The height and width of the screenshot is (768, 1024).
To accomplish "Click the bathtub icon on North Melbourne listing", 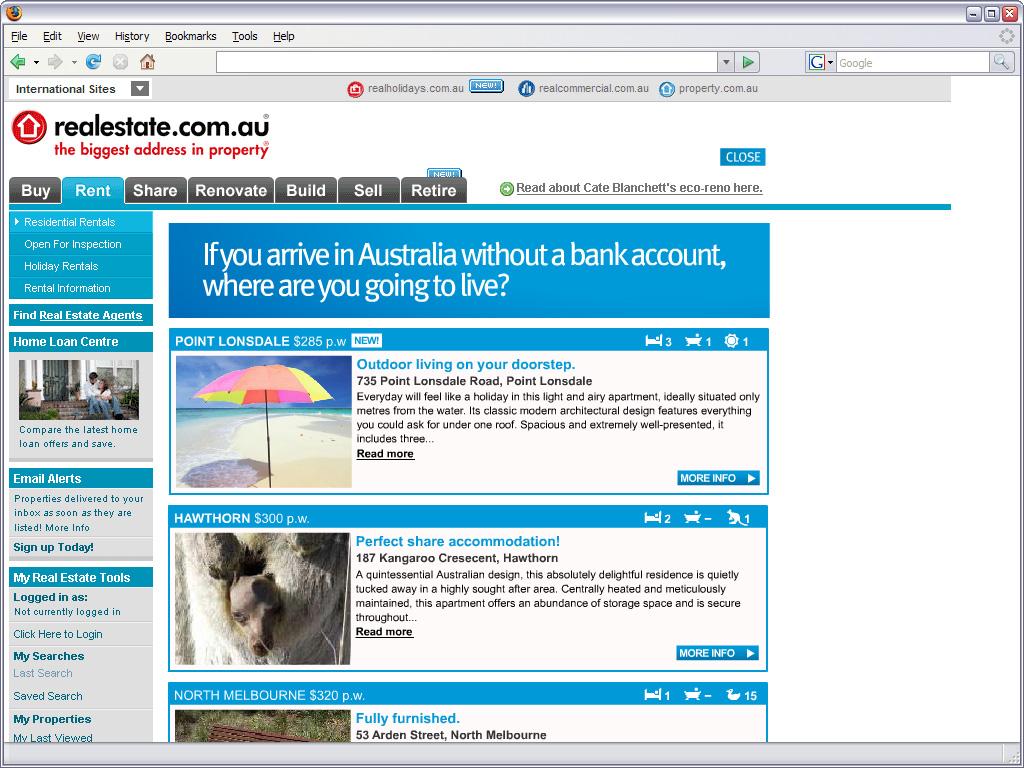I will 692,695.
